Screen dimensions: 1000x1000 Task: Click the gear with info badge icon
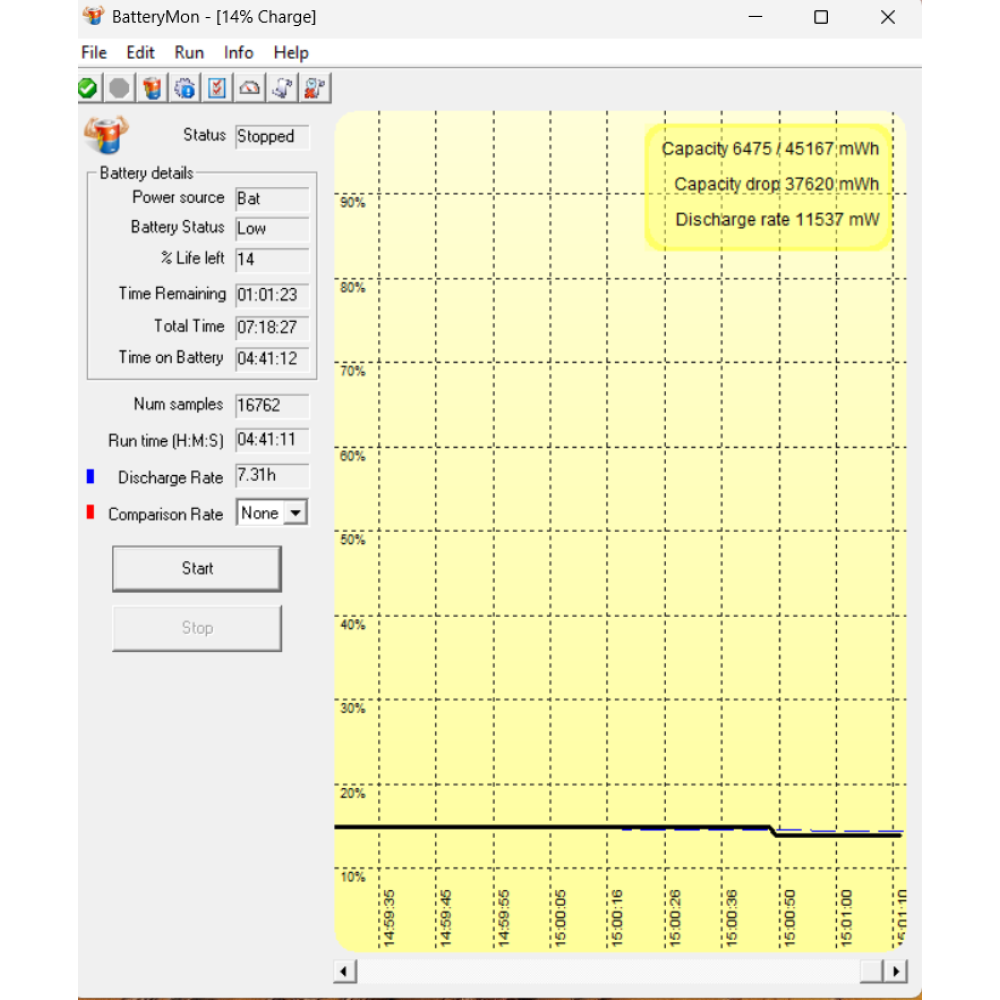click(185, 89)
